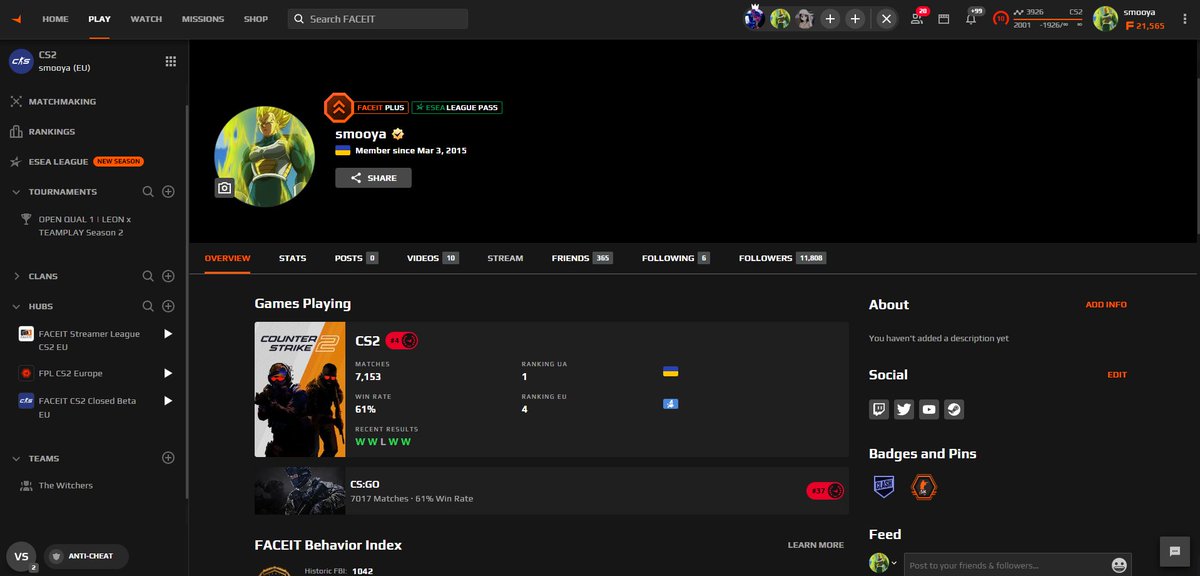Open the Missions menu
This screenshot has height=576, width=1200.
coord(203,19)
